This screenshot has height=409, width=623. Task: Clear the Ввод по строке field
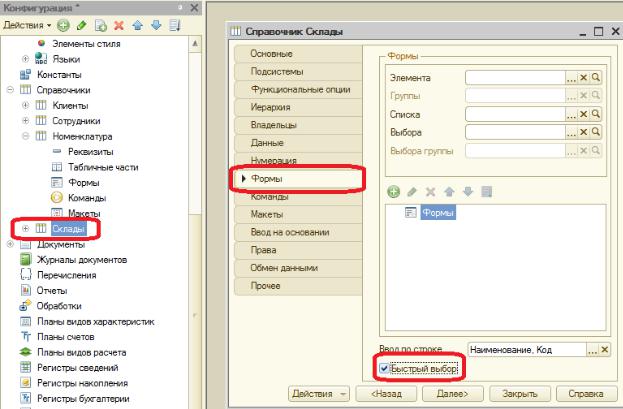tap(605, 350)
